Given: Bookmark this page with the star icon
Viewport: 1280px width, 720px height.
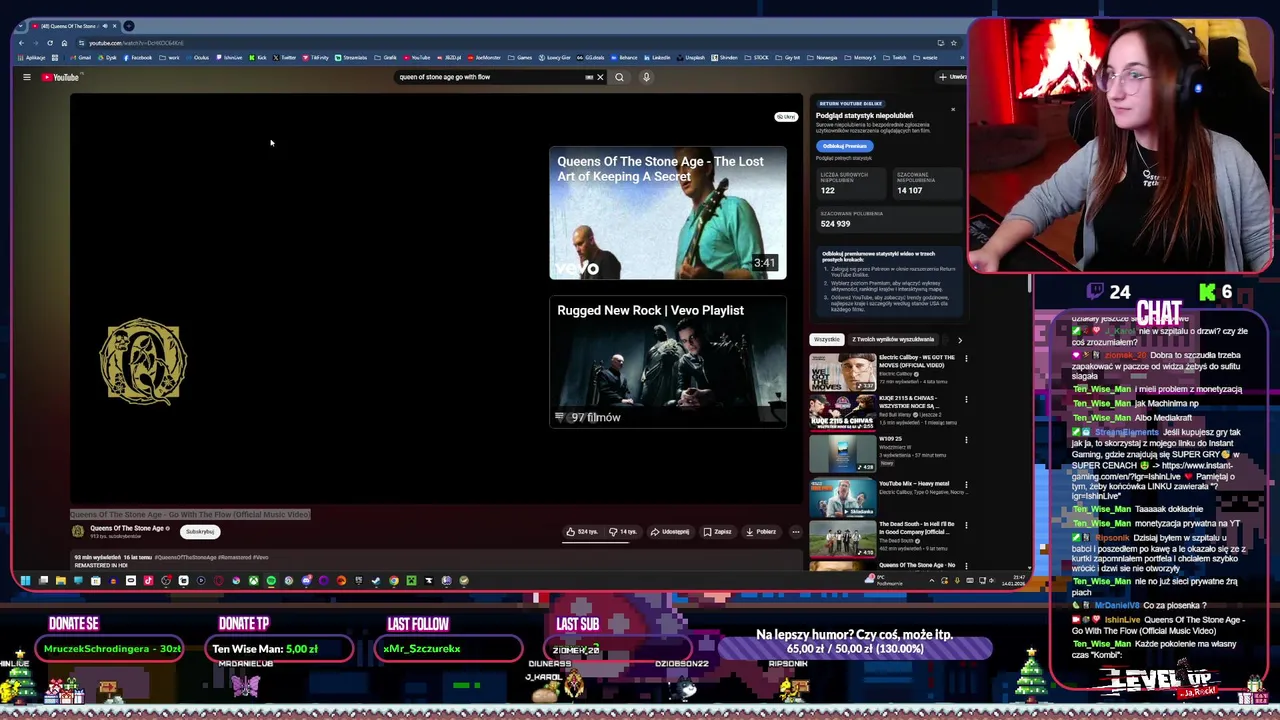Looking at the screenshot, I should [953, 43].
